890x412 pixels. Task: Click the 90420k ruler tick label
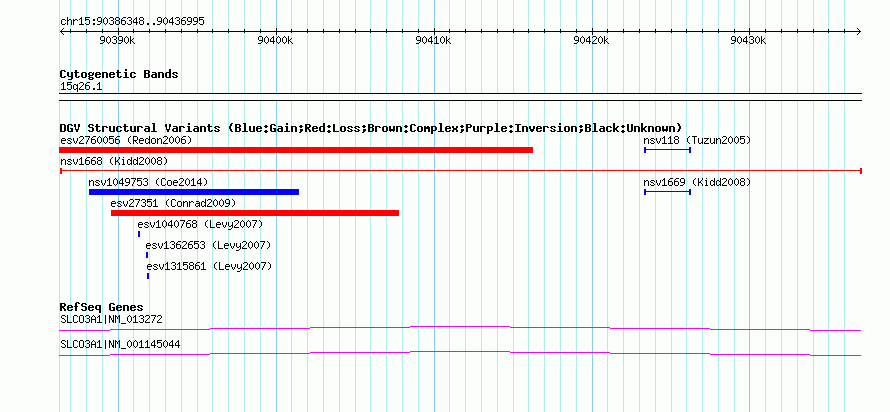click(x=591, y=40)
